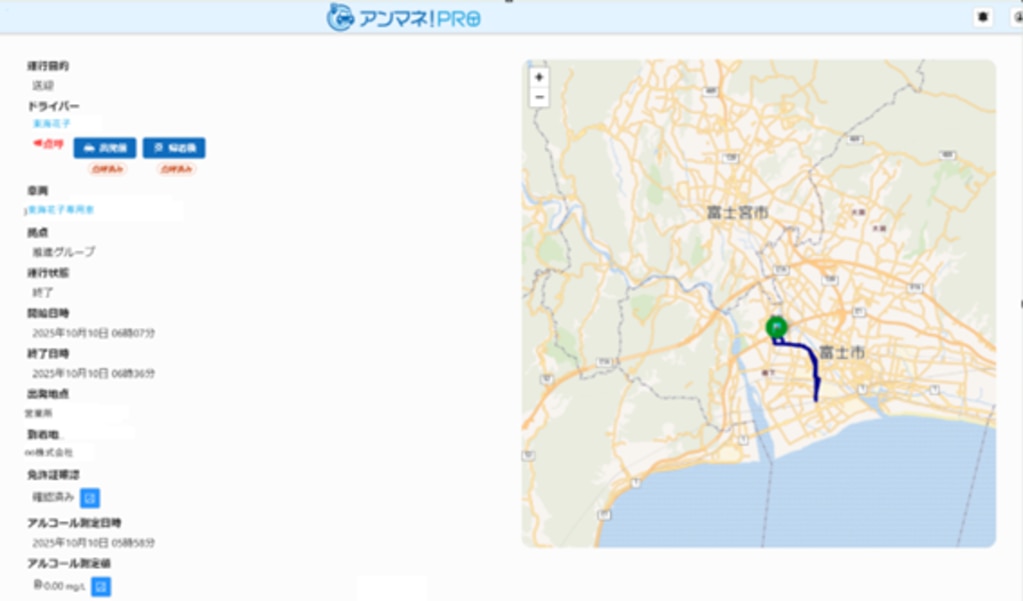
Task: Open the 帰着後 post-return roll call
Action: click(x=174, y=148)
